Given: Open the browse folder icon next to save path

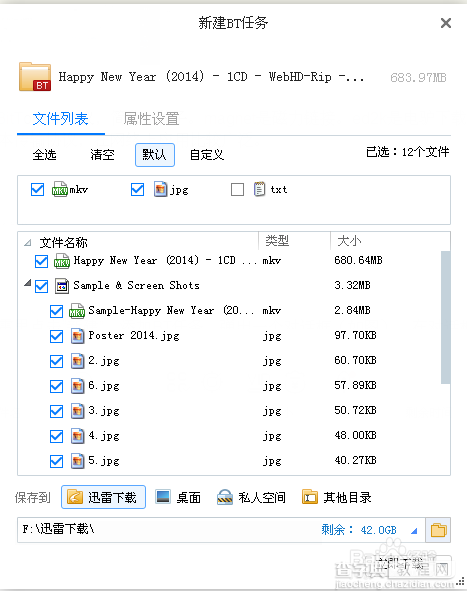Looking at the screenshot, I should click(x=438, y=530).
